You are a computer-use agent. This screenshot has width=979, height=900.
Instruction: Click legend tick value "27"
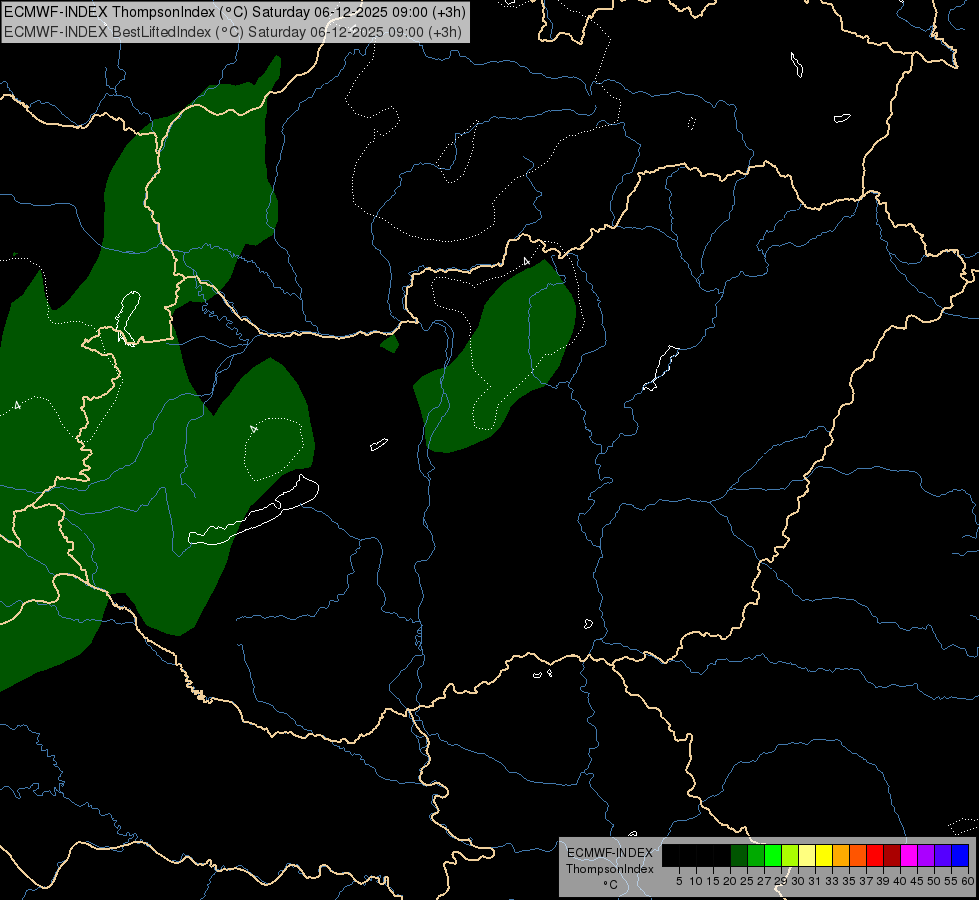(764, 881)
